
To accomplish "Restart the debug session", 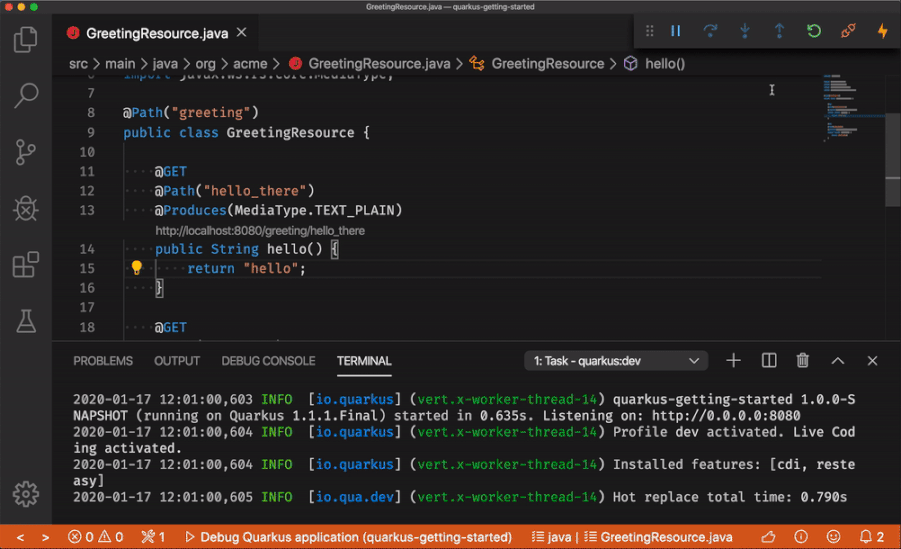I will pyautogui.click(x=814, y=31).
